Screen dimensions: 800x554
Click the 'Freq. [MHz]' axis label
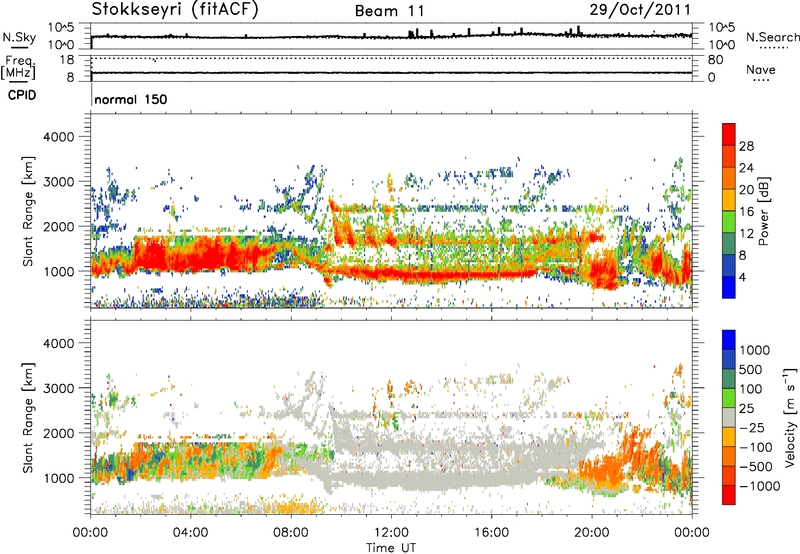[18, 68]
